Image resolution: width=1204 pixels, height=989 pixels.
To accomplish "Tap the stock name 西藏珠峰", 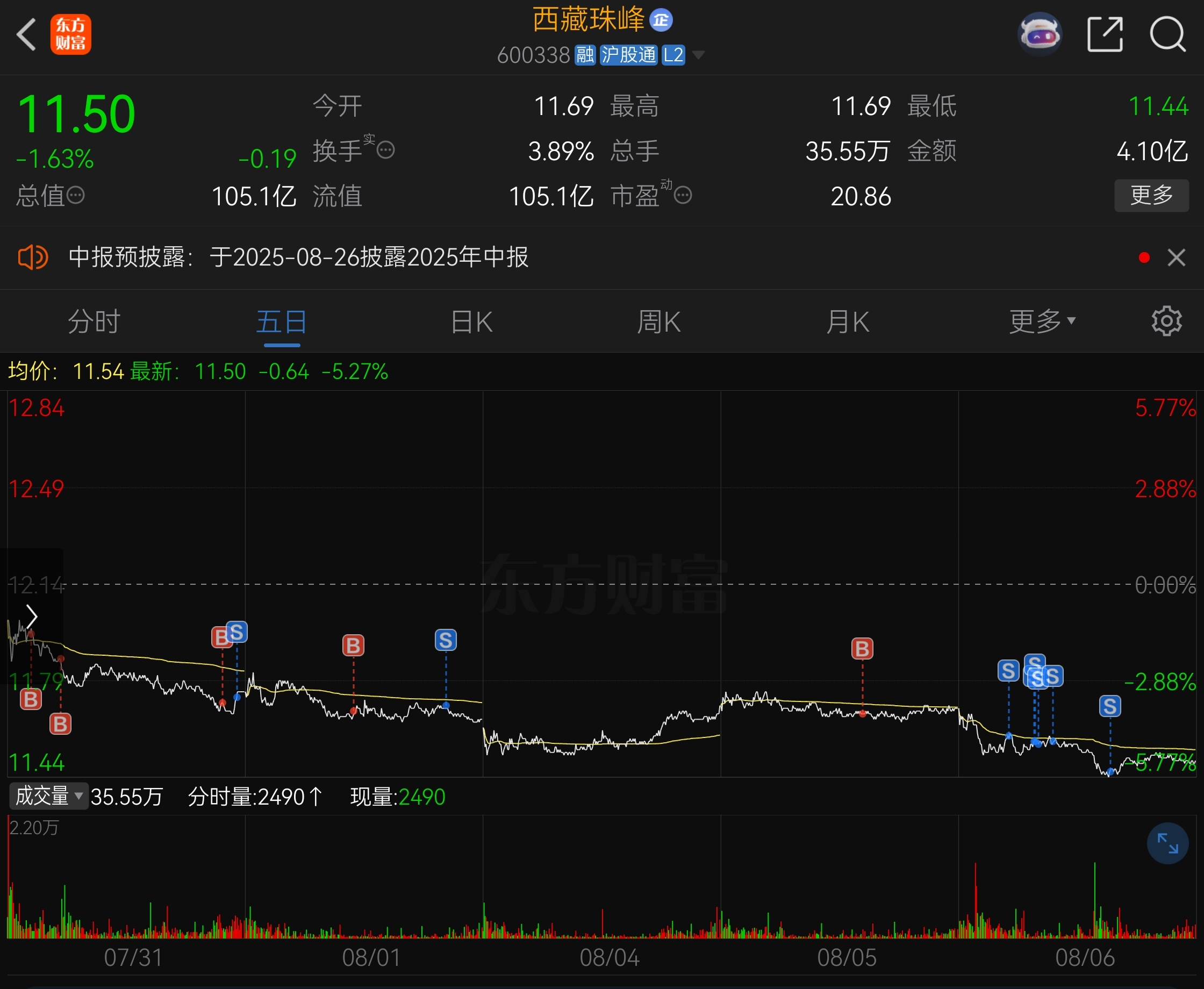I will (589, 20).
